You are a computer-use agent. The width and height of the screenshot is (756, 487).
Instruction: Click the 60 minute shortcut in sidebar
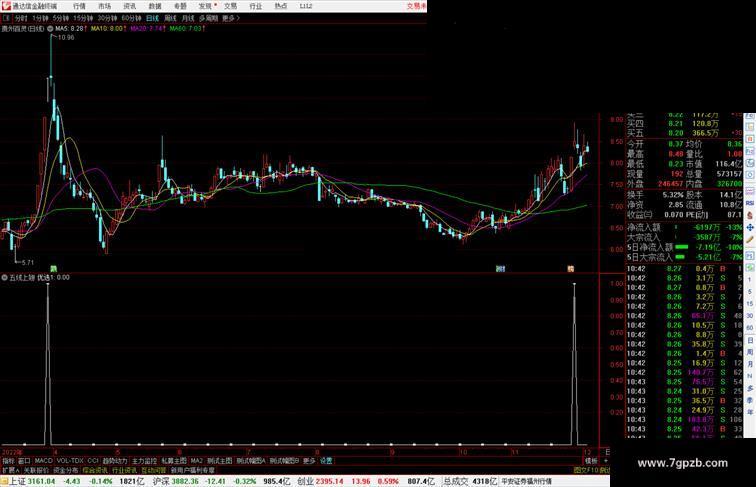(750, 328)
